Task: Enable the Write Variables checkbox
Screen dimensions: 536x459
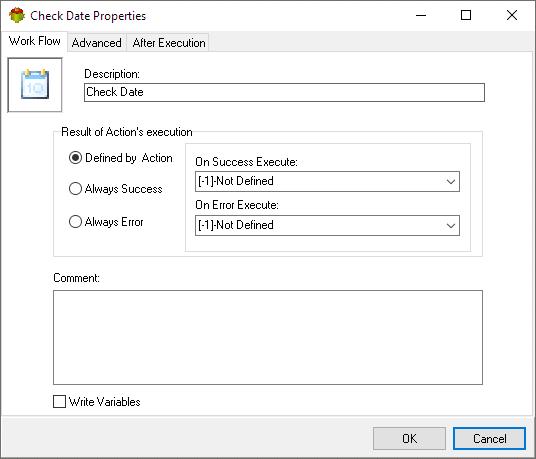Action: coord(59,402)
